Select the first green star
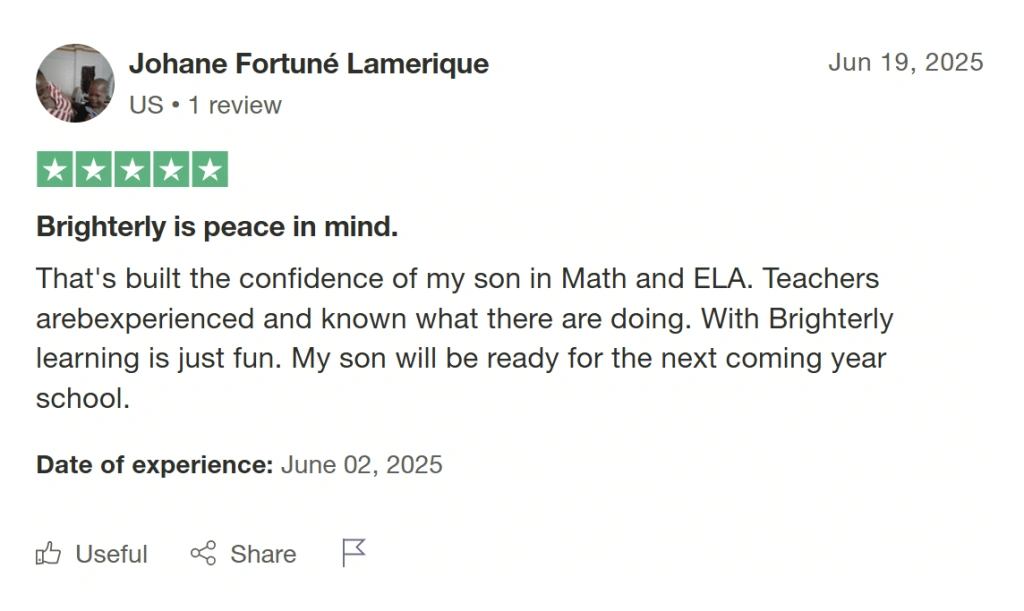The image size is (1024, 611). click(x=55, y=169)
